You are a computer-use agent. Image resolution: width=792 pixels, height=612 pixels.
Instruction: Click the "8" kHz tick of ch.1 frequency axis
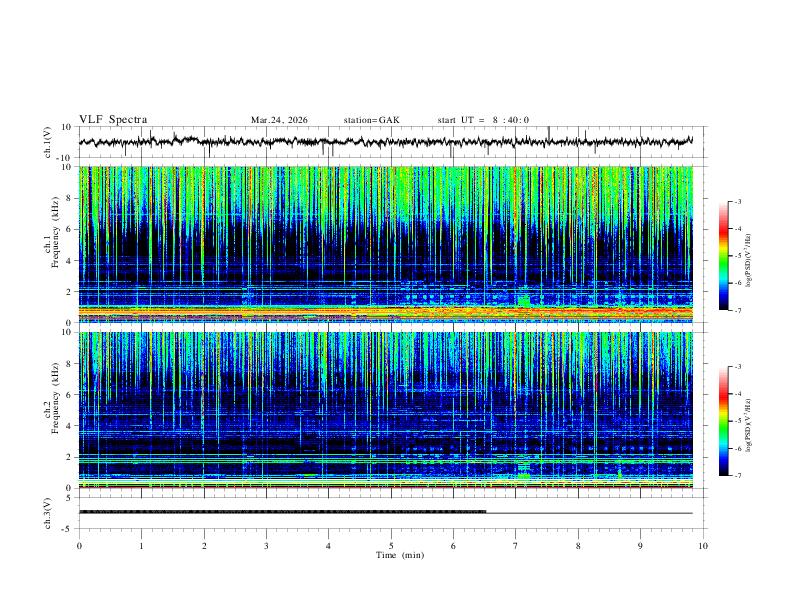[69, 198]
